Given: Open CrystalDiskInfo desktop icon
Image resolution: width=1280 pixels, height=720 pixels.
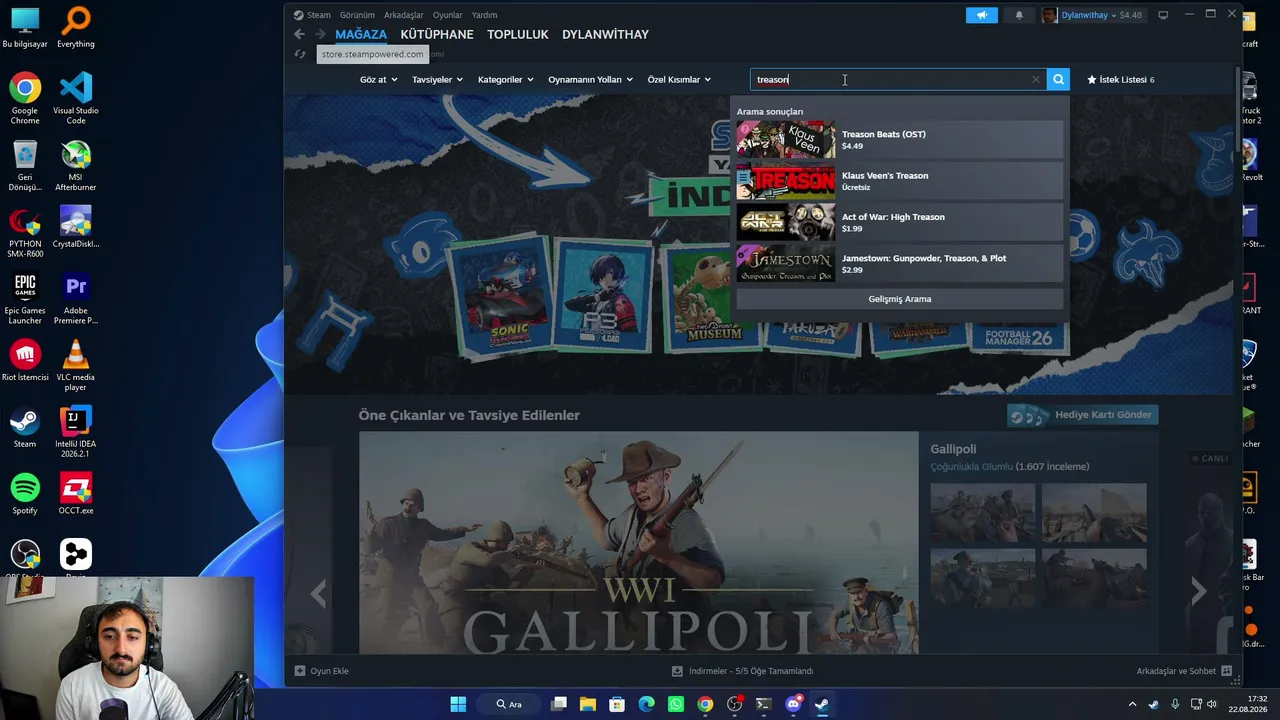Looking at the screenshot, I should (76, 227).
